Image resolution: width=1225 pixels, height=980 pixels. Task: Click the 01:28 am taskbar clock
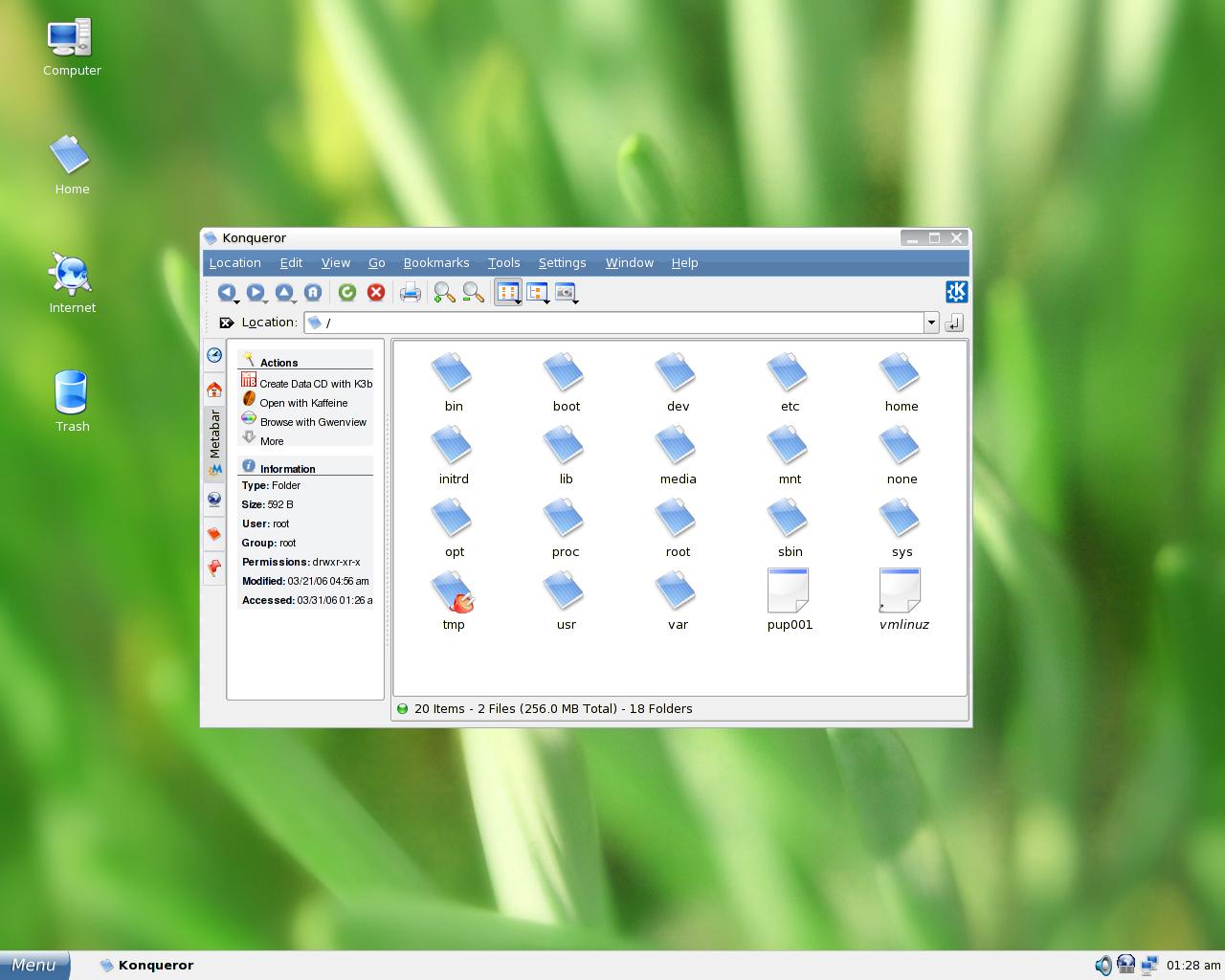pos(1193,965)
